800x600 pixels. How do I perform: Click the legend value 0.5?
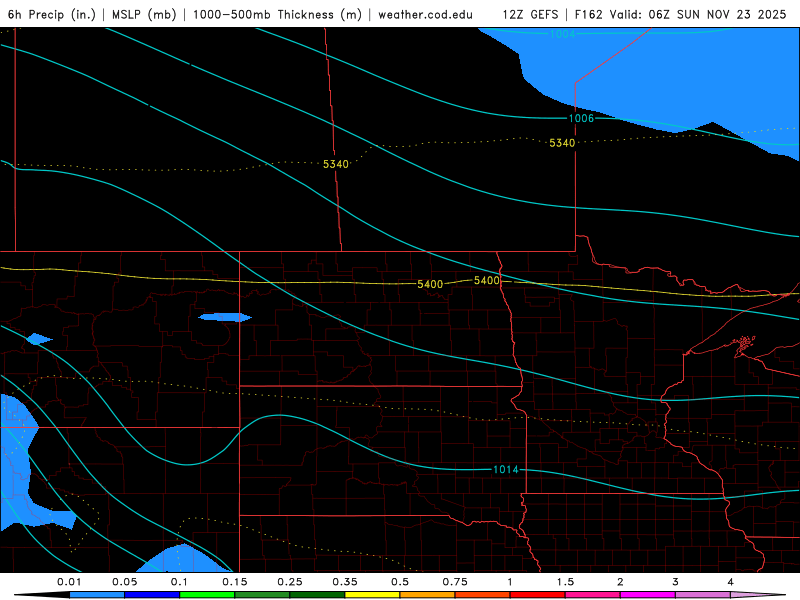(400, 582)
